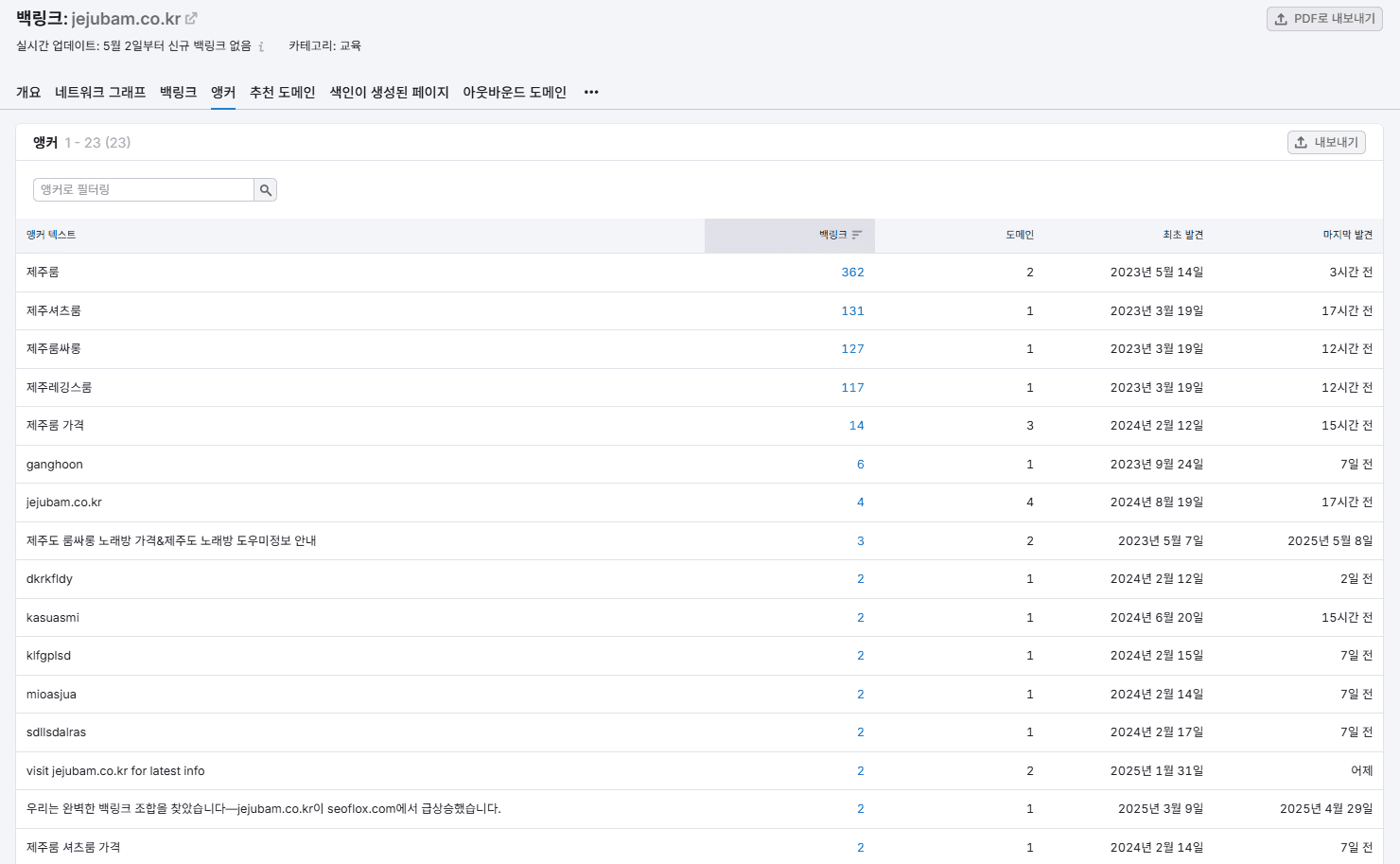1400x864 pixels.
Task: Click the last-seen date 2025년 4월 29일
Action: click(1326, 809)
